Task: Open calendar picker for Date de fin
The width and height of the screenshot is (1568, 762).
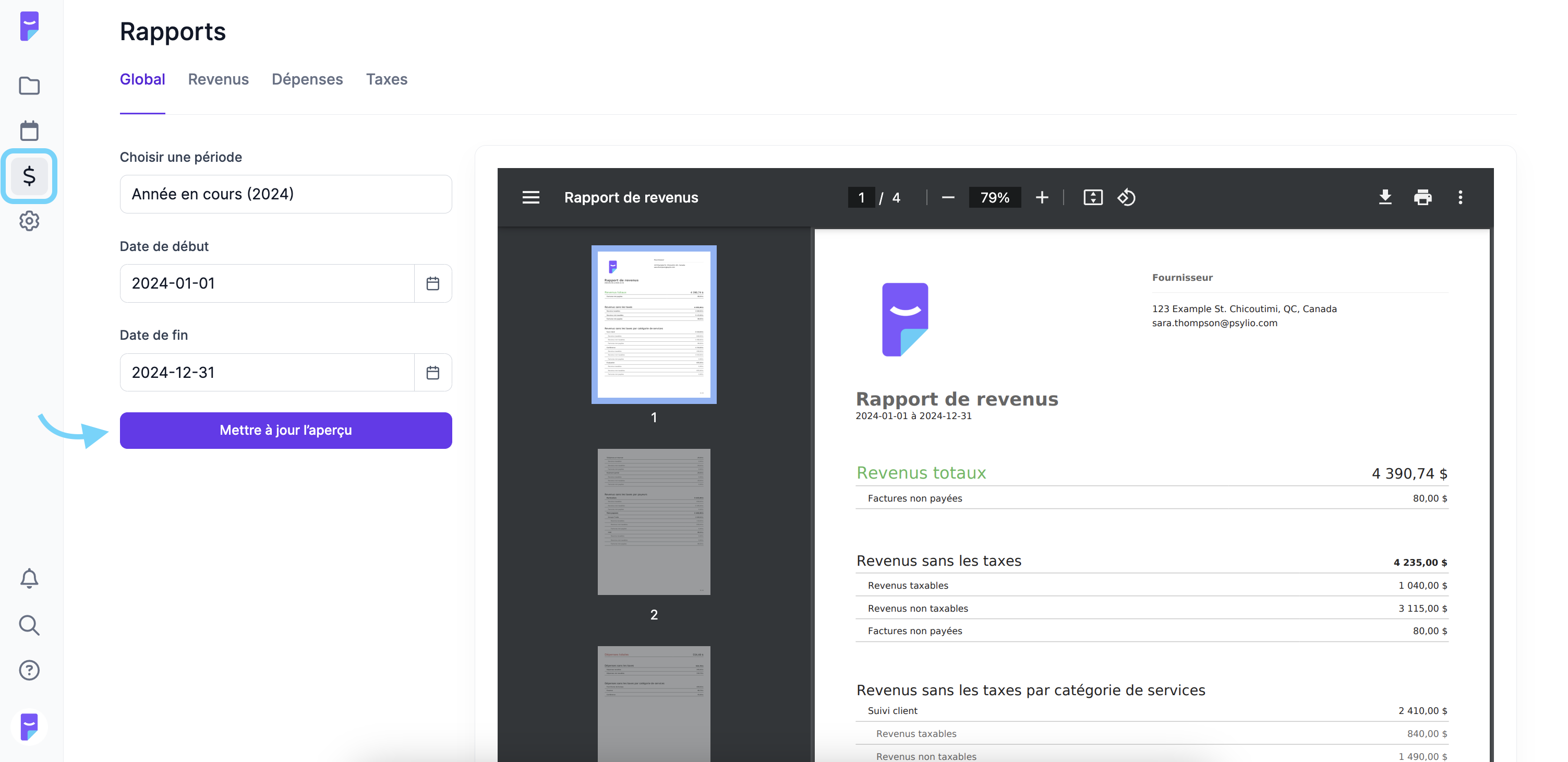Action: [x=433, y=372]
